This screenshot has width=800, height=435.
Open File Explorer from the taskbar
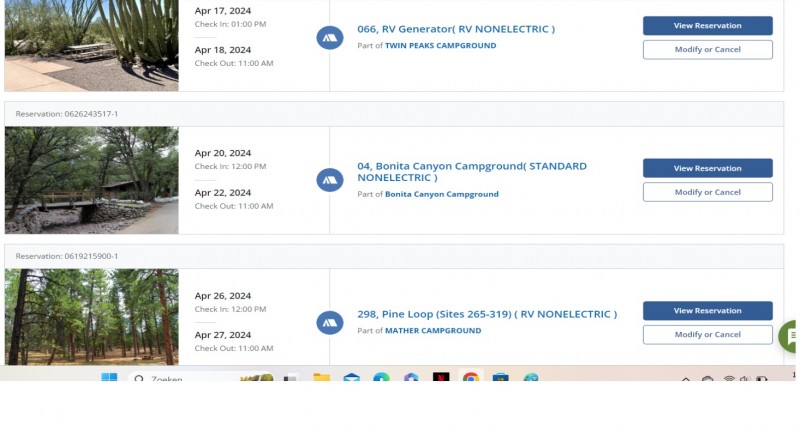(x=321, y=379)
